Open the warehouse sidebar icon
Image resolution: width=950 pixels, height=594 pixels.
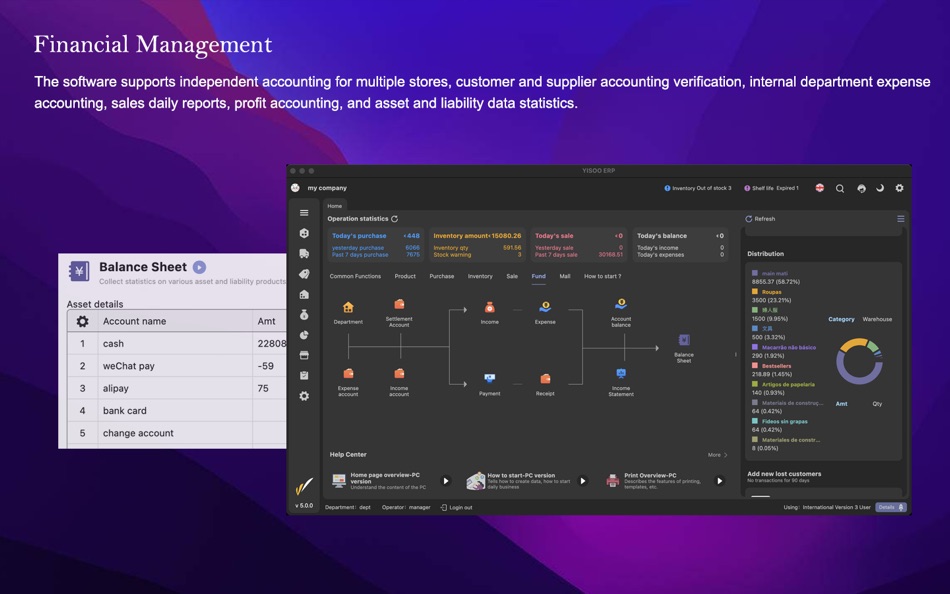[x=304, y=295]
